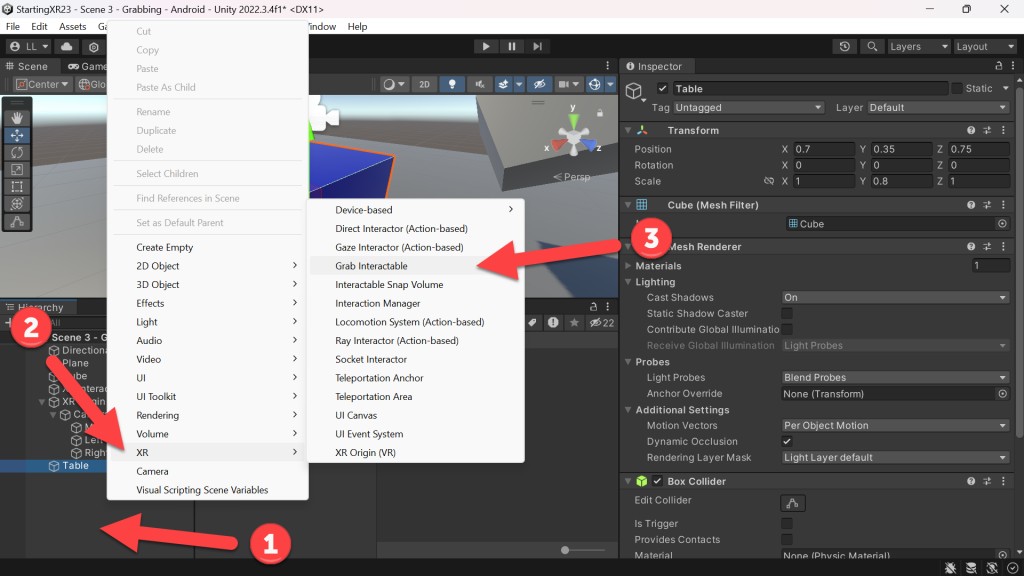Open the Layer dropdown

click(938, 107)
